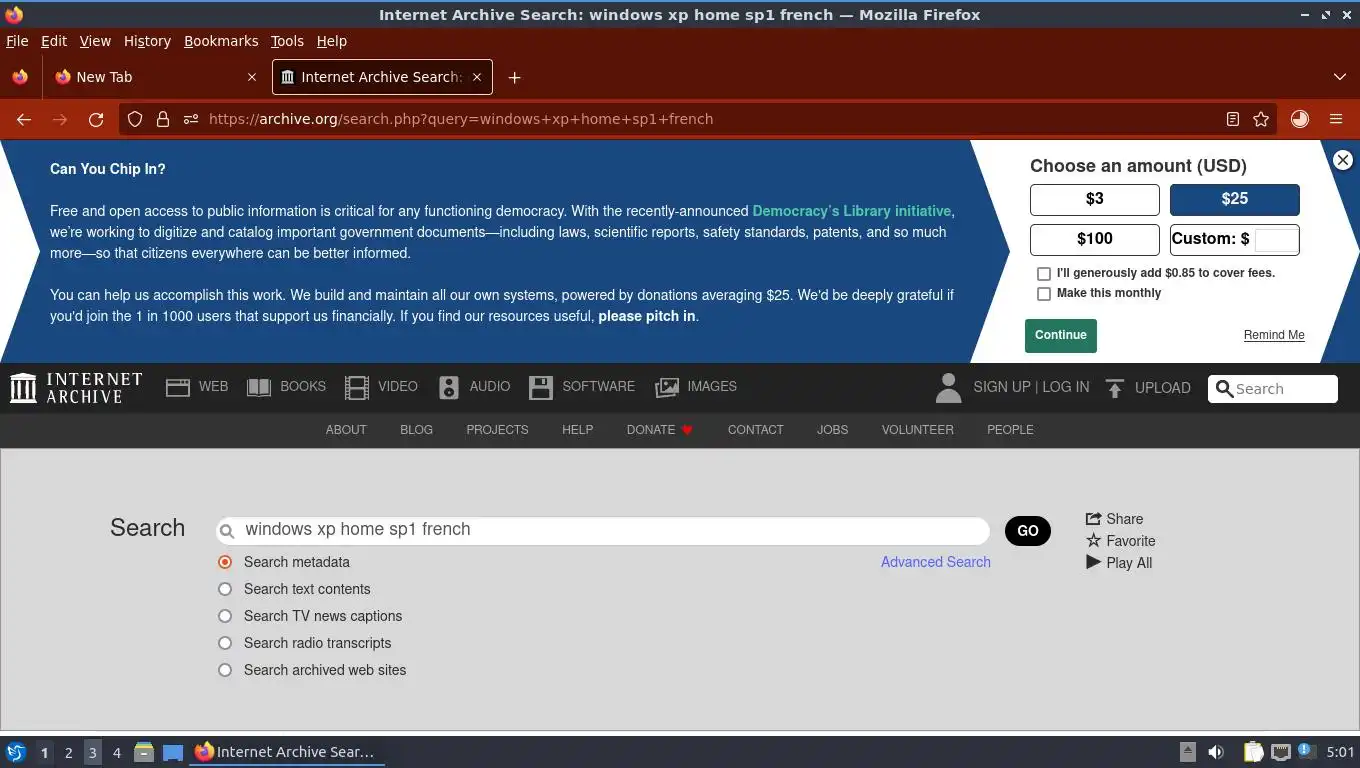1360x768 pixels.
Task: Focus the top-right Search box
Action: click(1273, 389)
